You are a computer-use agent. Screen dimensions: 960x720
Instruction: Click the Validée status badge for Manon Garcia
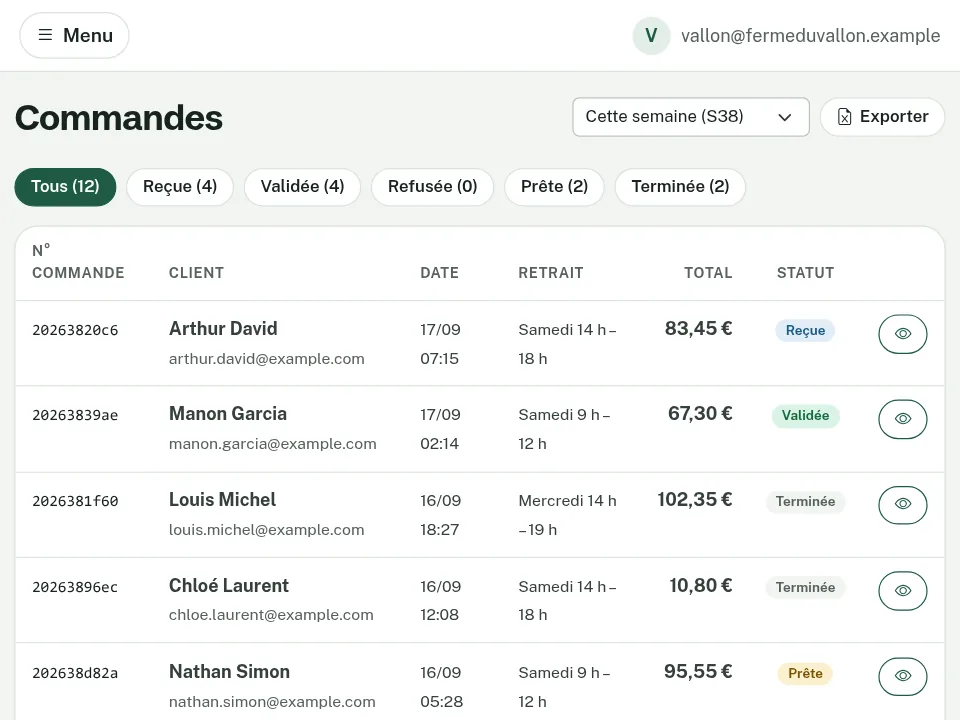805,416
